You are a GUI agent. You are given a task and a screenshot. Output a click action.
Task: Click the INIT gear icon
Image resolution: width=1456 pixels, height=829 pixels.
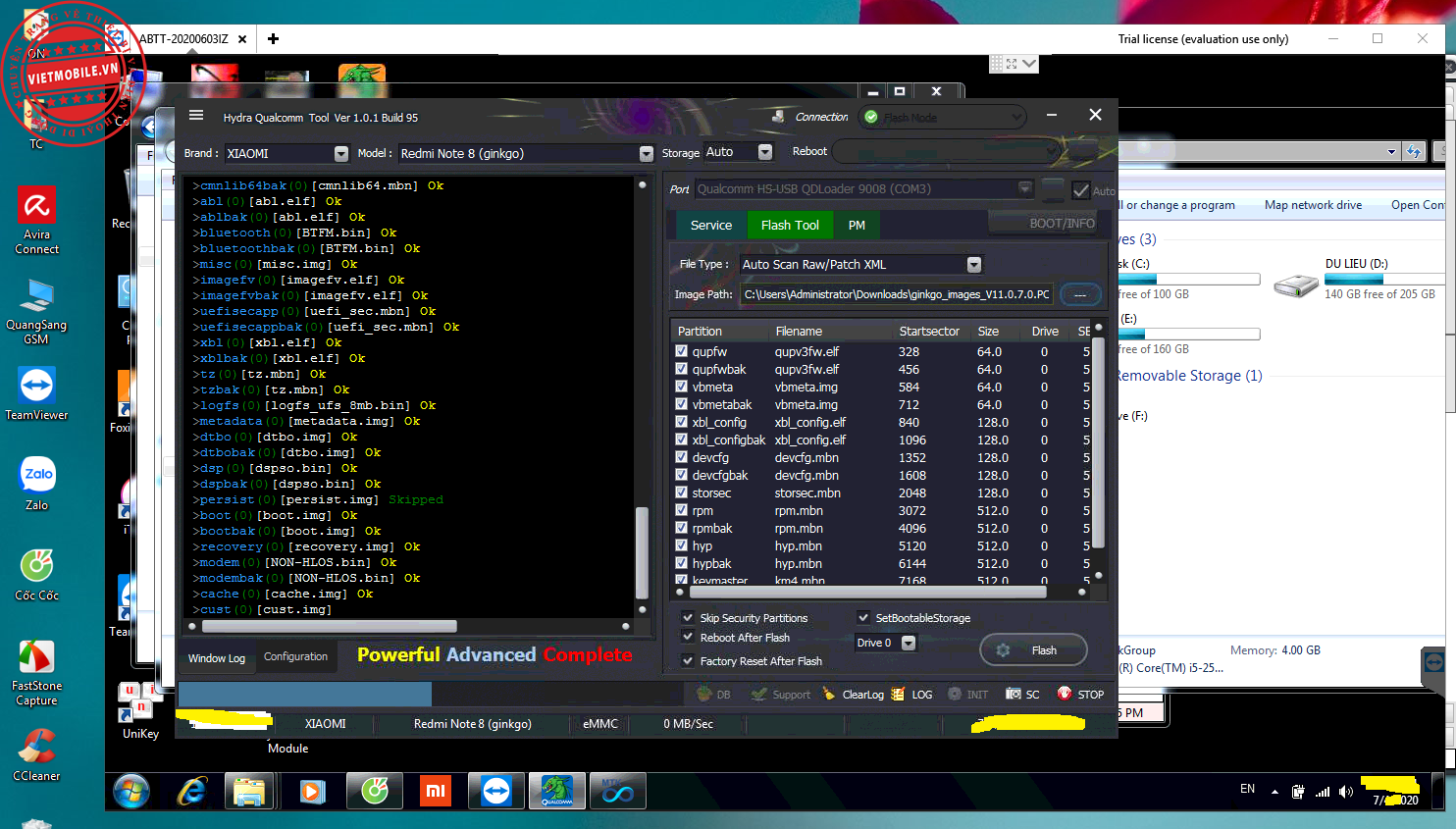pyautogui.click(x=955, y=694)
